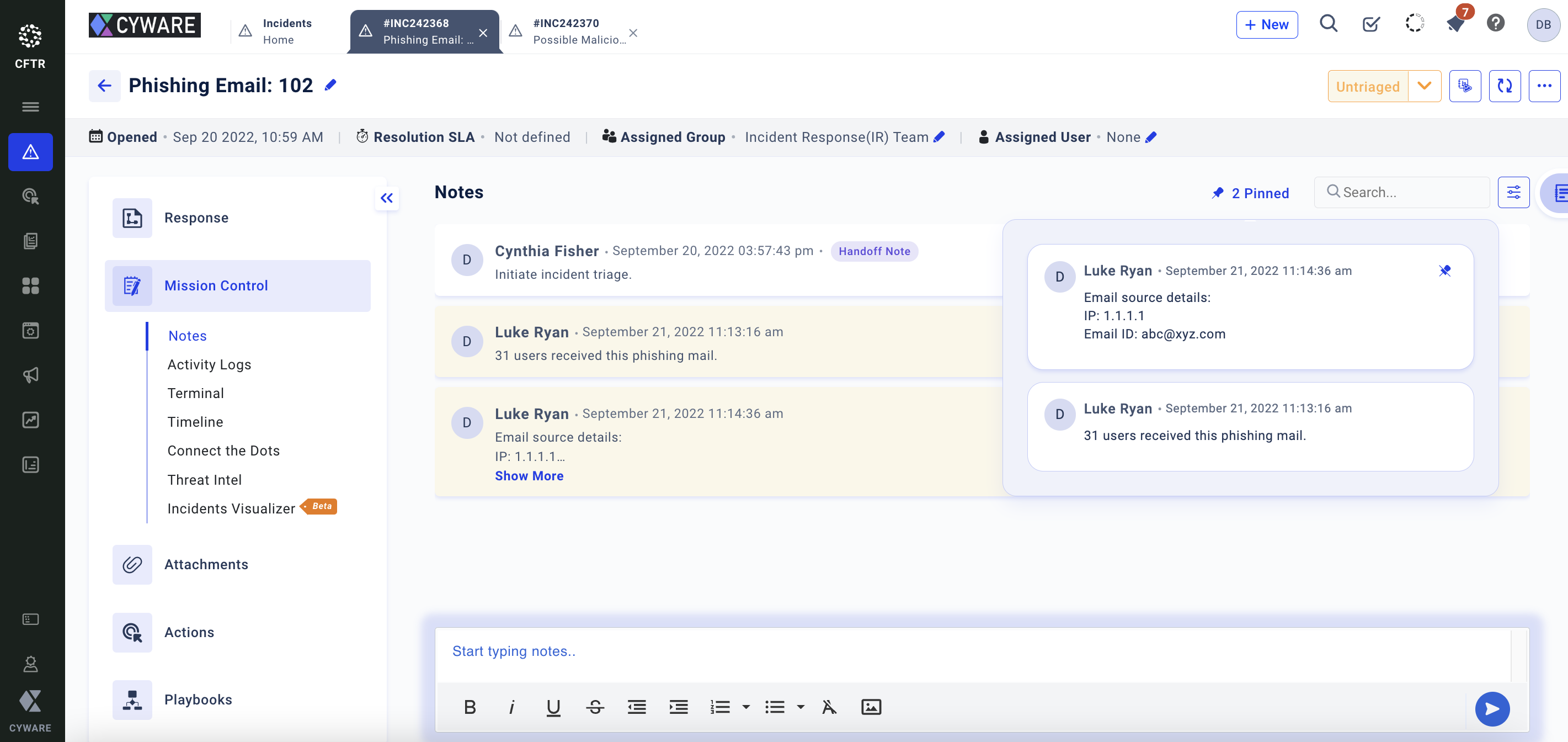Click the refresh incident icon
1568x742 pixels.
click(1504, 86)
